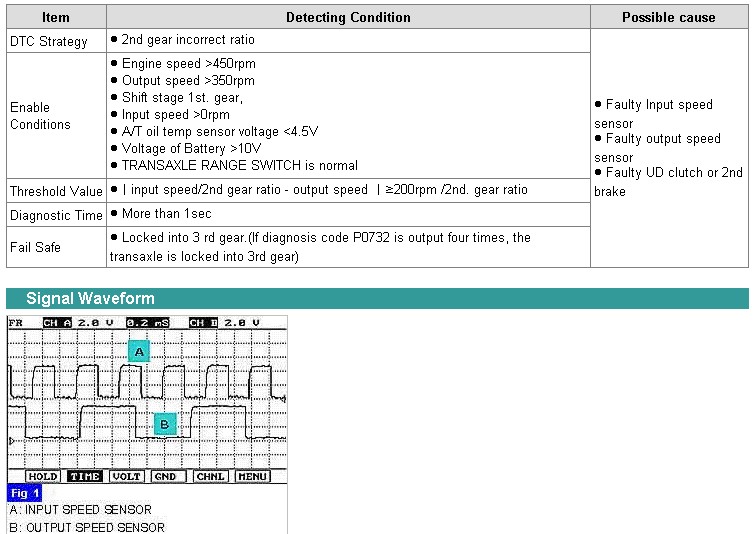Viewport: 755px width, 534px height.
Task: Click the teal A waveform marker
Action: [x=139, y=351]
